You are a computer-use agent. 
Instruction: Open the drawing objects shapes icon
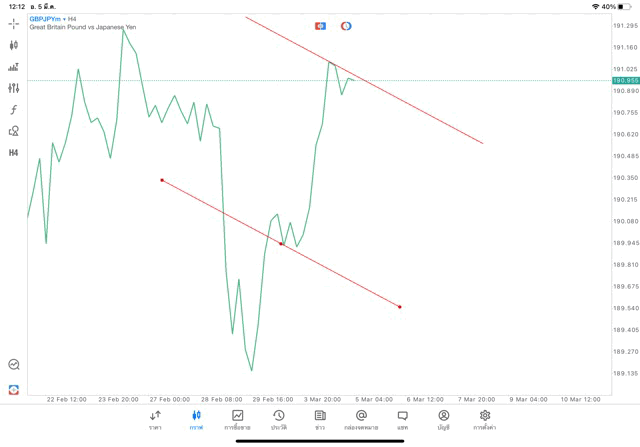tap(14, 131)
